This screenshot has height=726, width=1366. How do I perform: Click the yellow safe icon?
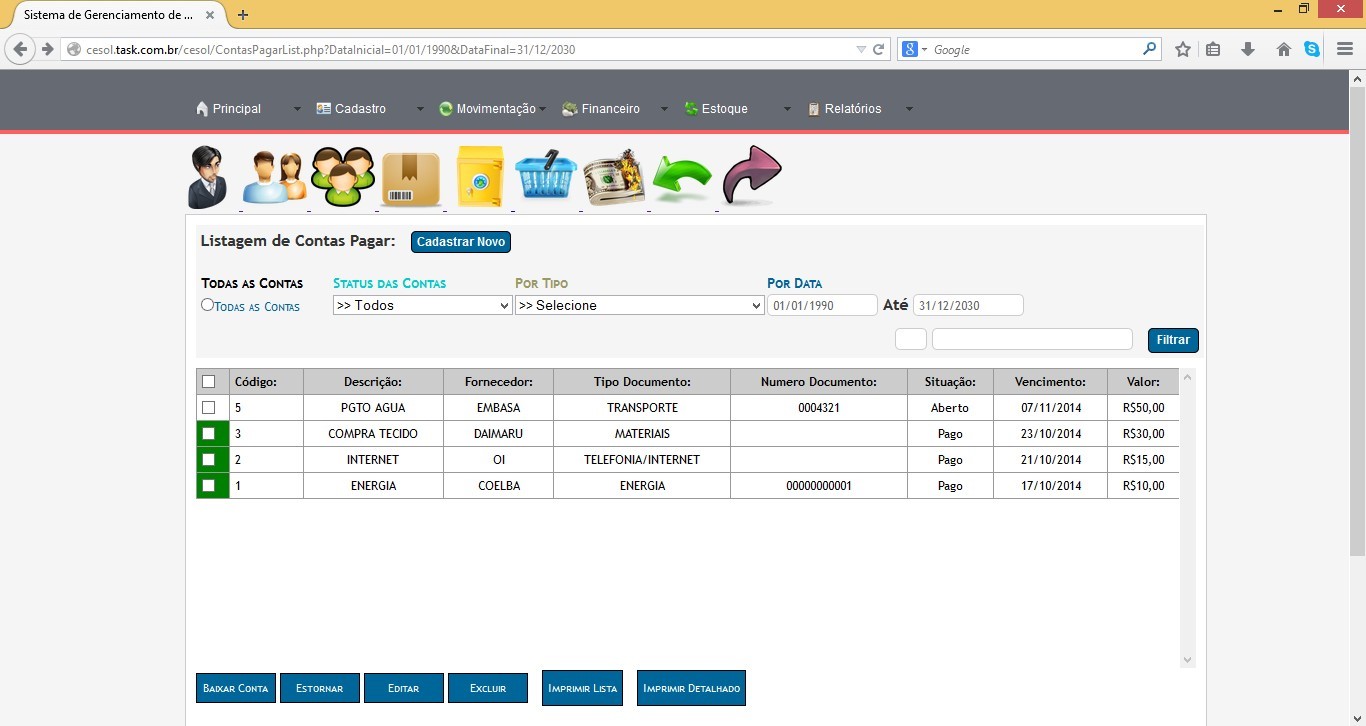[x=480, y=177]
